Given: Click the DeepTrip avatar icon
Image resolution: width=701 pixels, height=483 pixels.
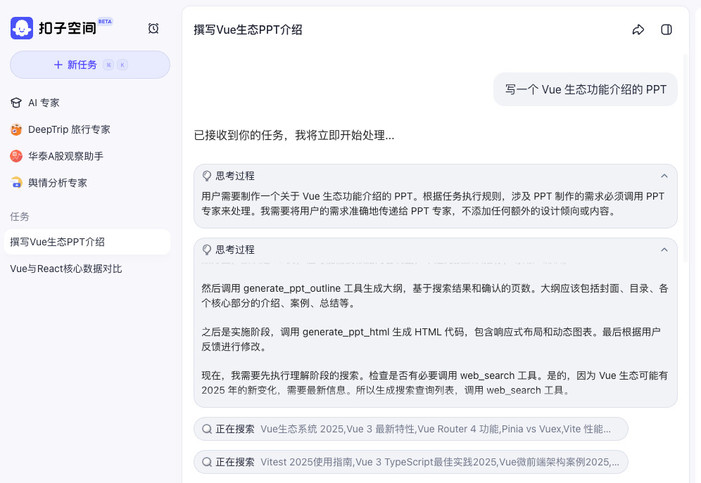Looking at the screenshot, I should [16, 130].
